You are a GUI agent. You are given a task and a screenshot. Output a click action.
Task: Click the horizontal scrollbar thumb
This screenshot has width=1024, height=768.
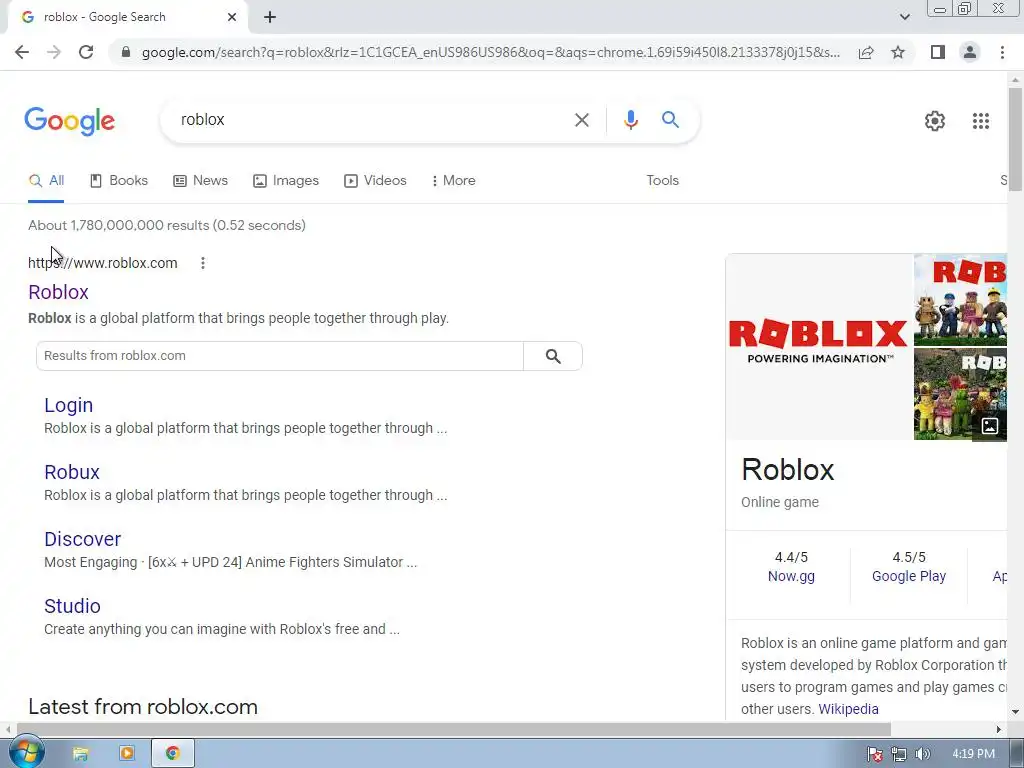pos(454,729)
